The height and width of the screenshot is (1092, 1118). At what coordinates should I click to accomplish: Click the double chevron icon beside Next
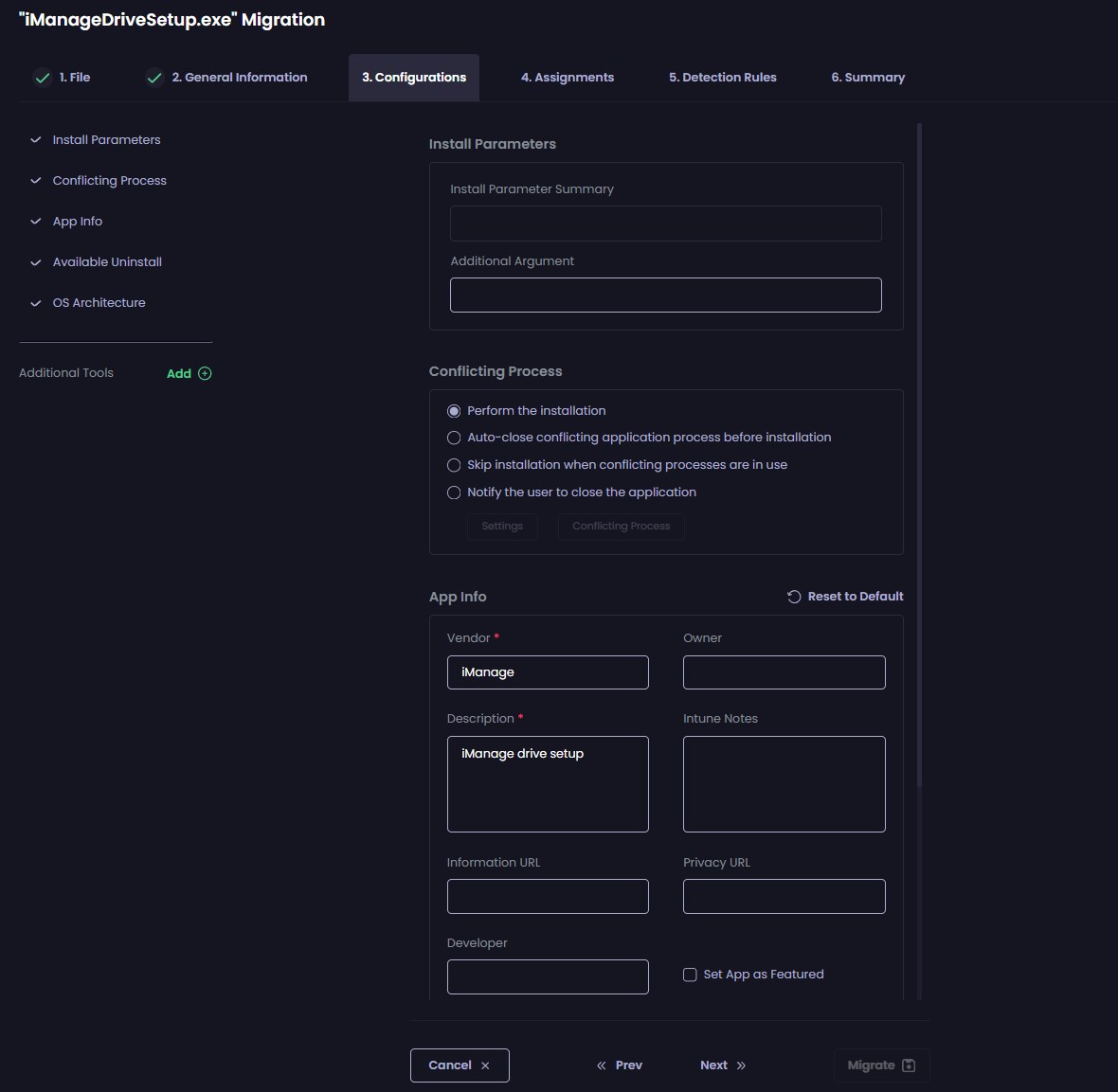coord(741,1065)
